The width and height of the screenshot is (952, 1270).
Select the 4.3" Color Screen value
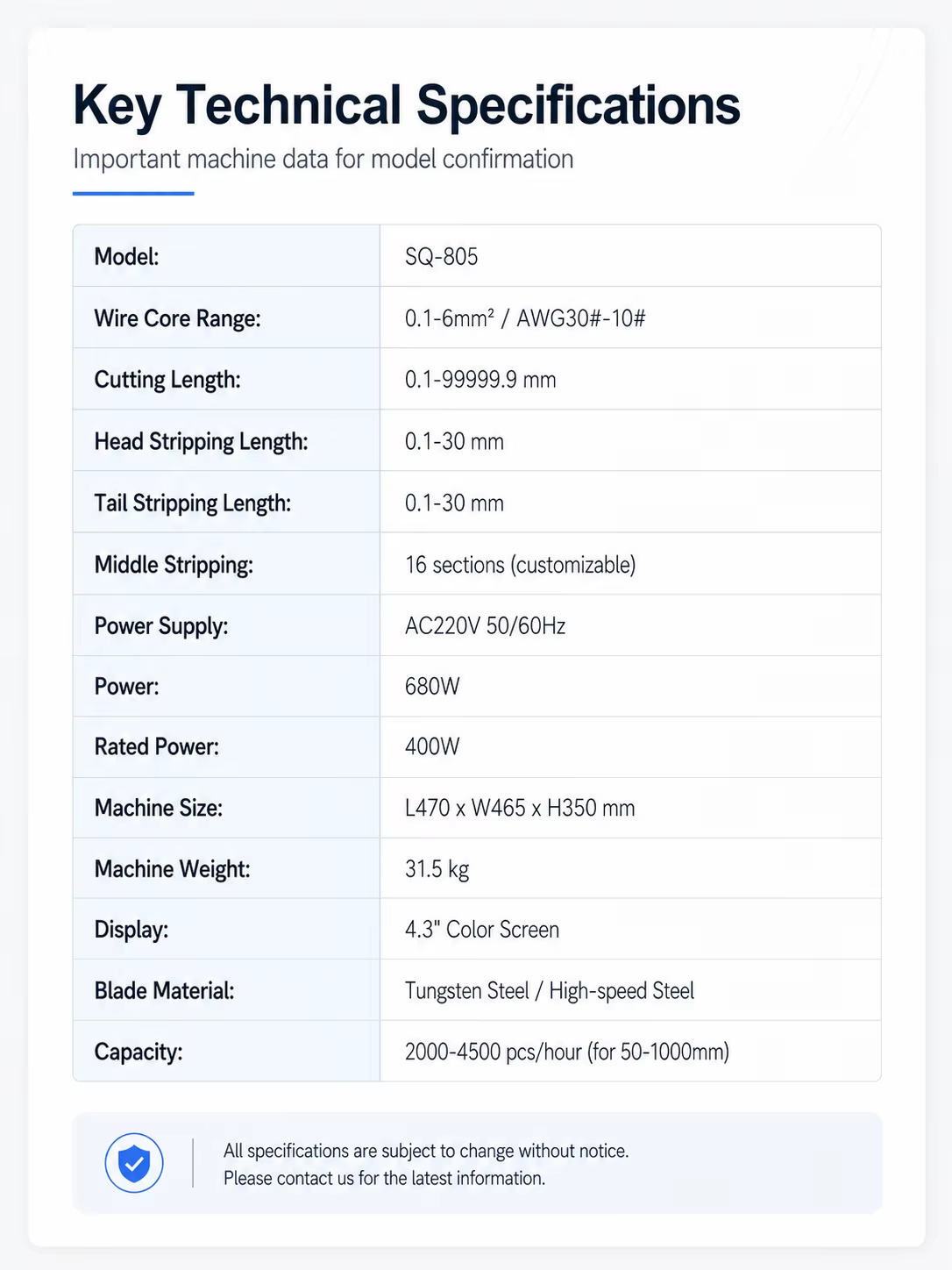click(x=482, y=930)
